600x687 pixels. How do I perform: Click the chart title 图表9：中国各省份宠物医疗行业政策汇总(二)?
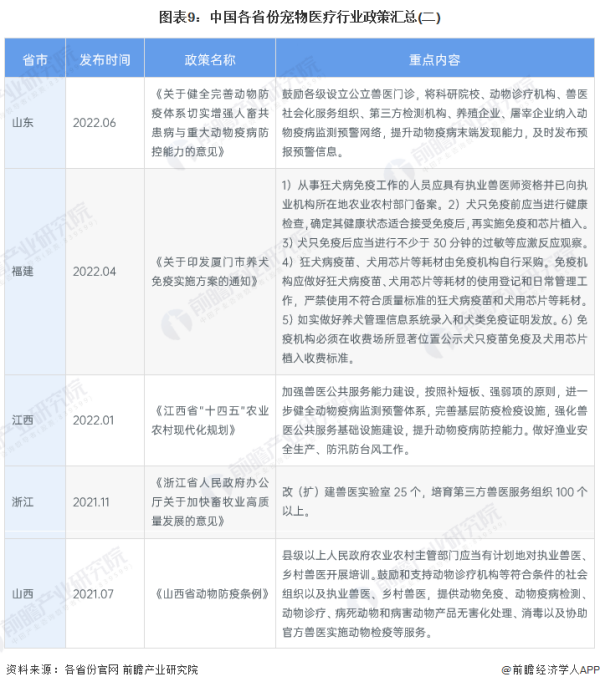[299, 17]
